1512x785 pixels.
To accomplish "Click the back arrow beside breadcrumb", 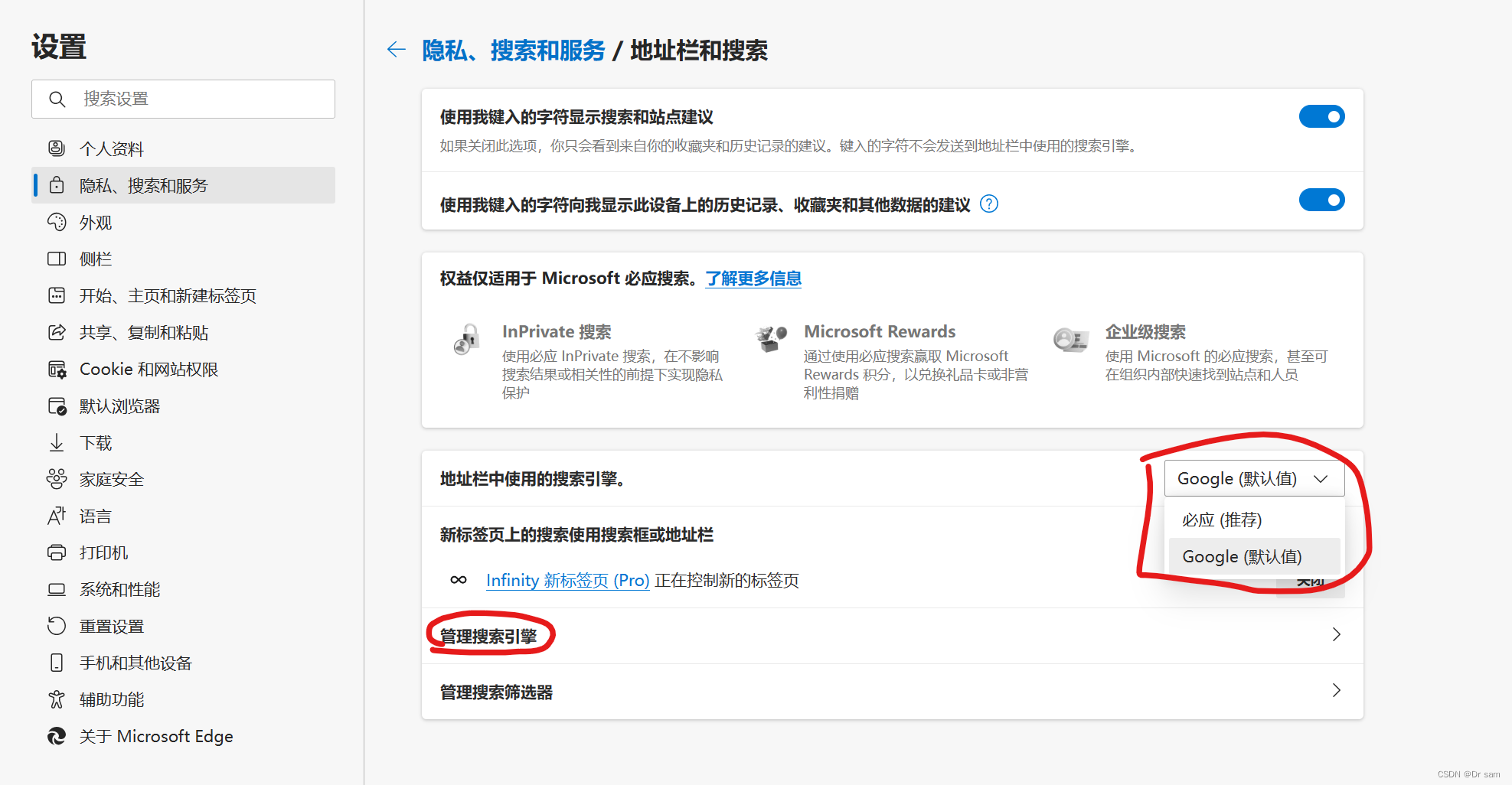I will [x=396, y=50].
